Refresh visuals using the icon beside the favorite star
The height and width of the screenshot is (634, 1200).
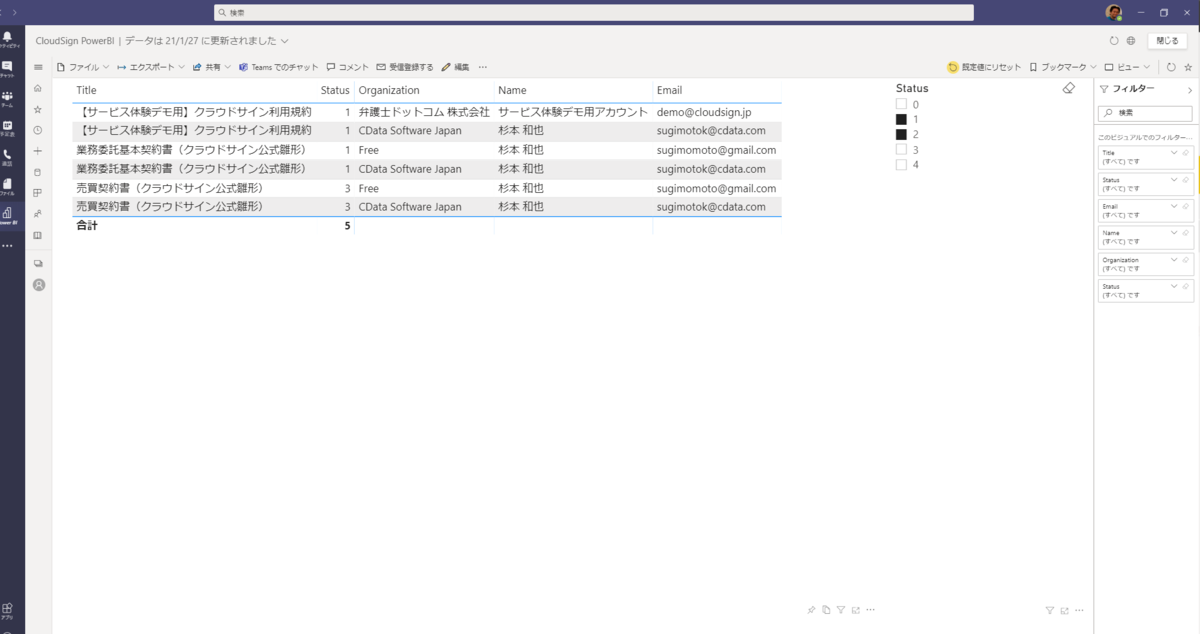click(x=1171, y=67)
